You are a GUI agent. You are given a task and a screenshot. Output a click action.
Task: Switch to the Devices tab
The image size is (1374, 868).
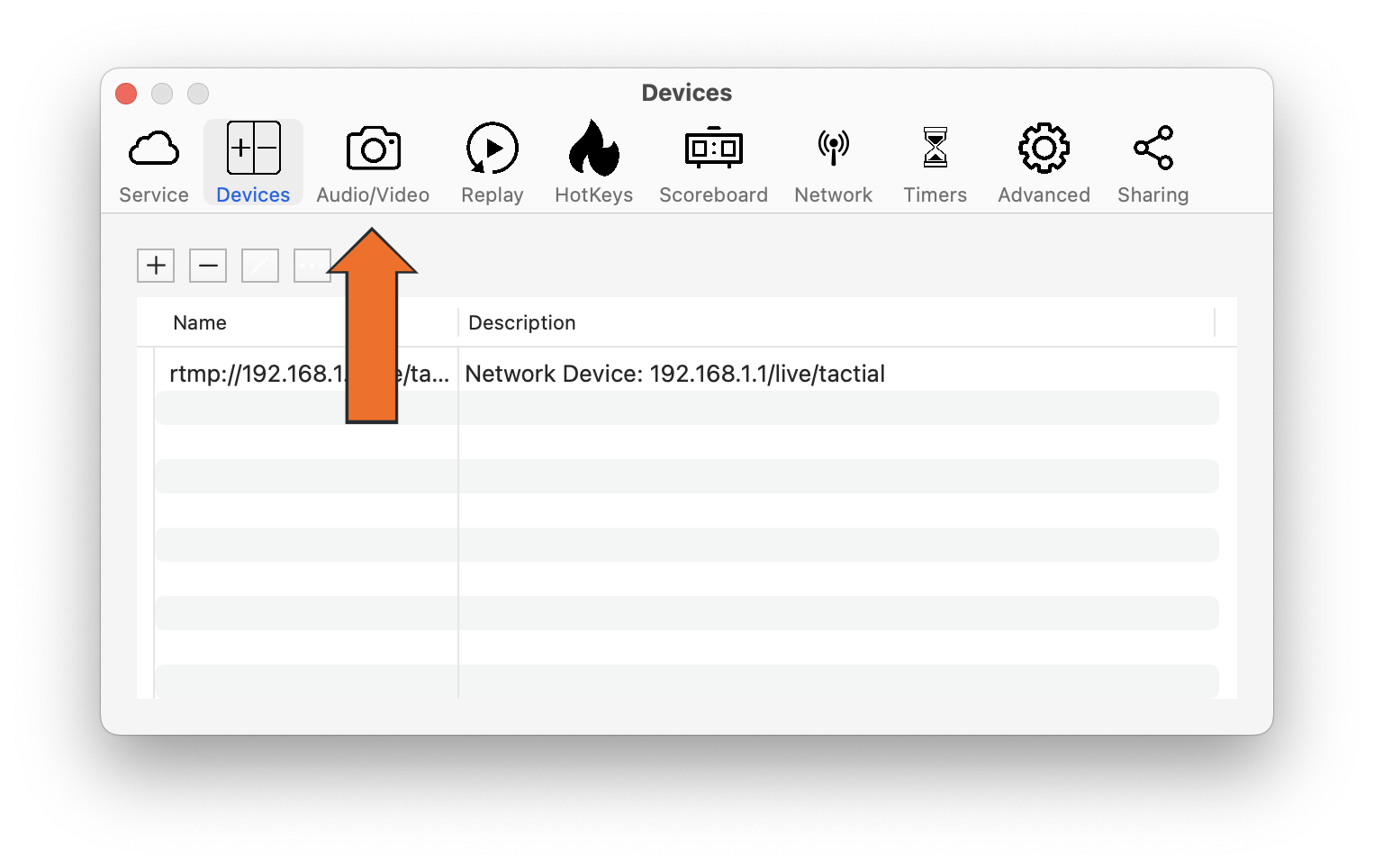tap(252, 162)
